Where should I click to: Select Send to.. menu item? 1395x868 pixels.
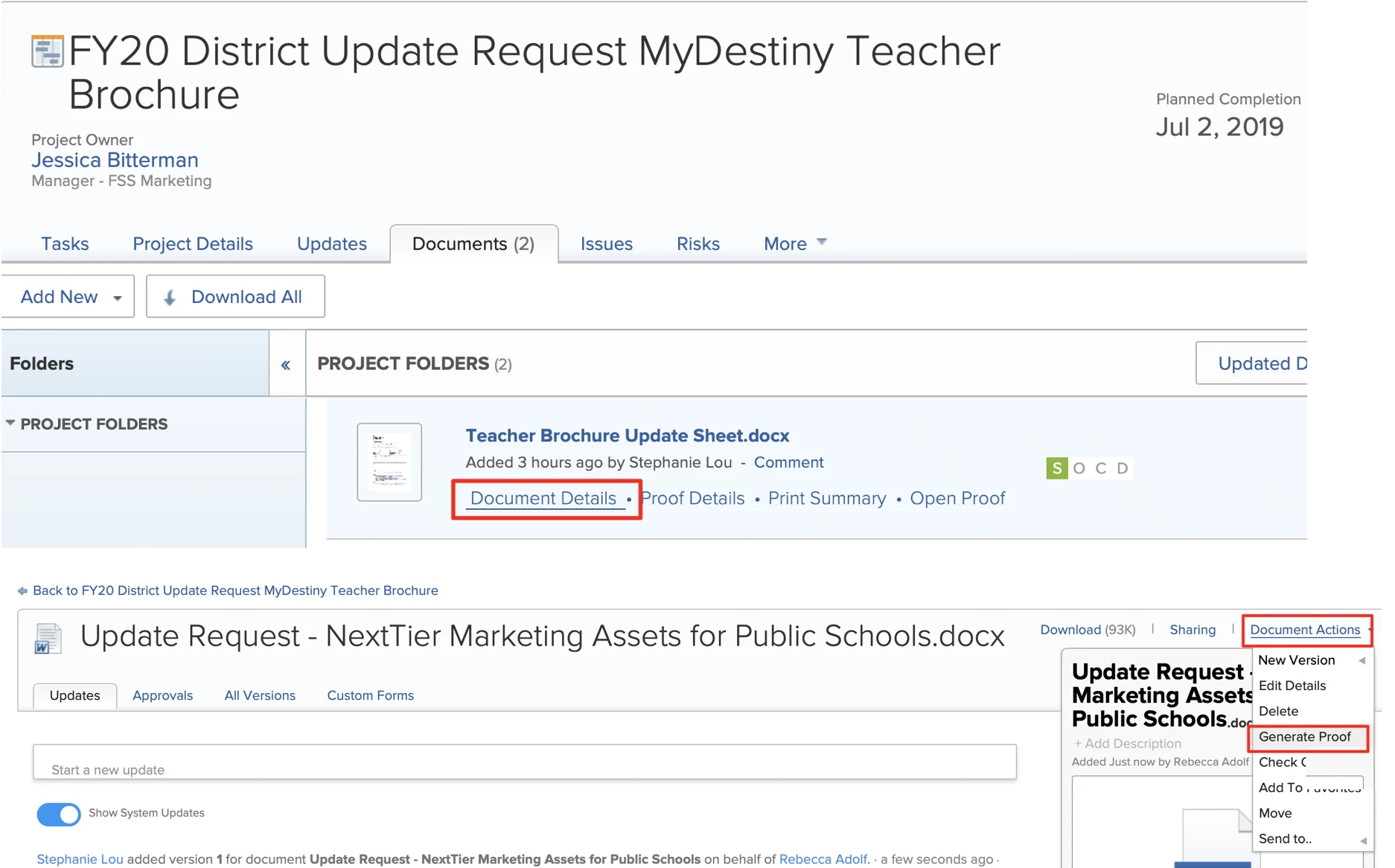coord(1286,838)
